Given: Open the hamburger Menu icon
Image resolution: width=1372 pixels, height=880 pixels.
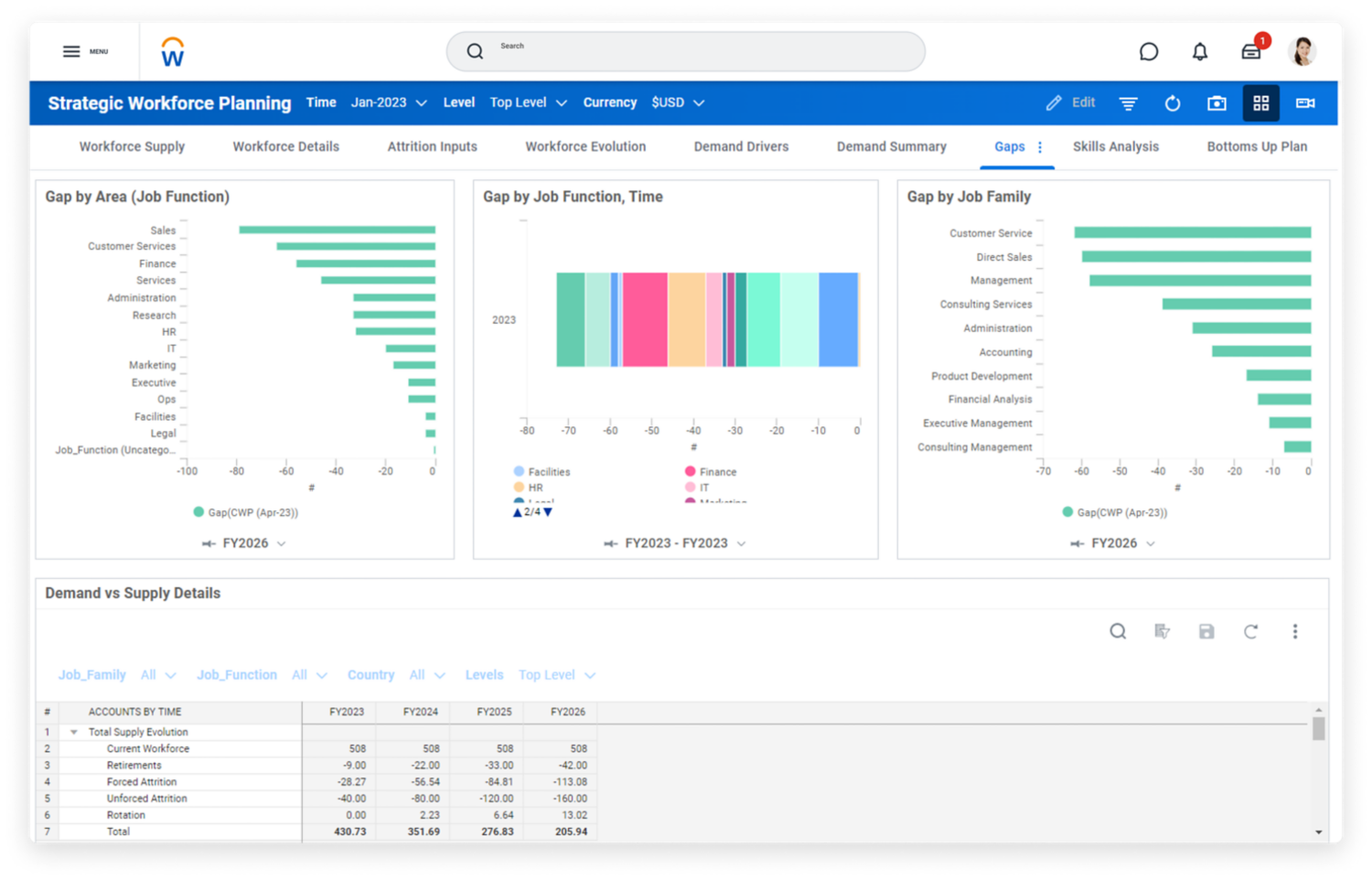Looking at the screenshot, I should tap(71, 51).
